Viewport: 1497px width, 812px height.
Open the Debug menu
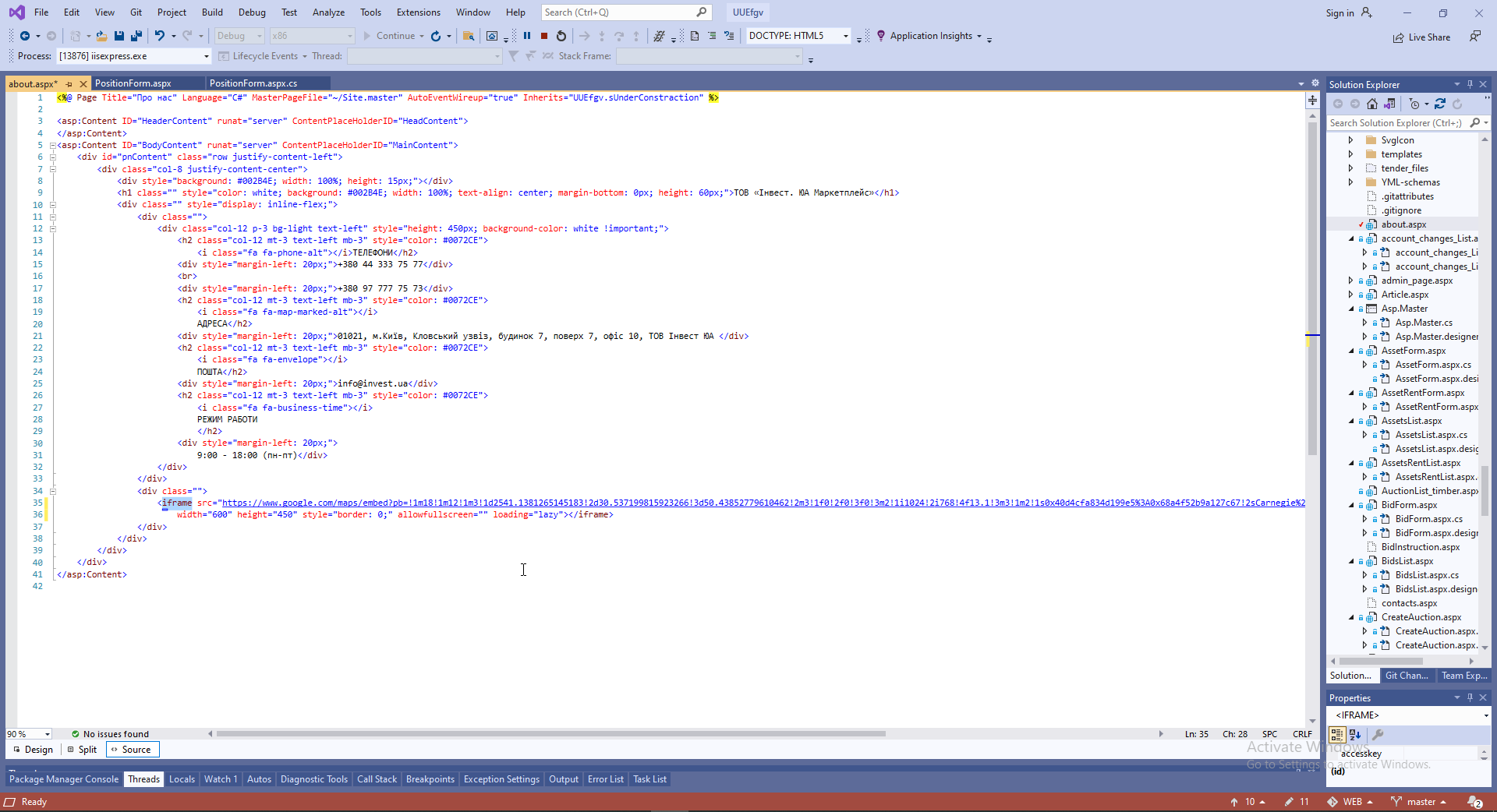(252, 12)
